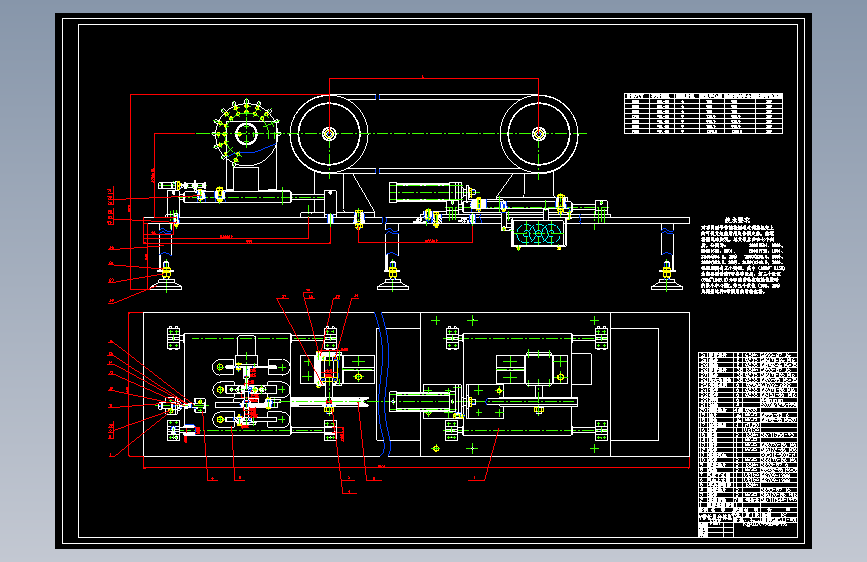Select the parts list title block
Viewport: 867px width, 562px height.
pos(748,444)
